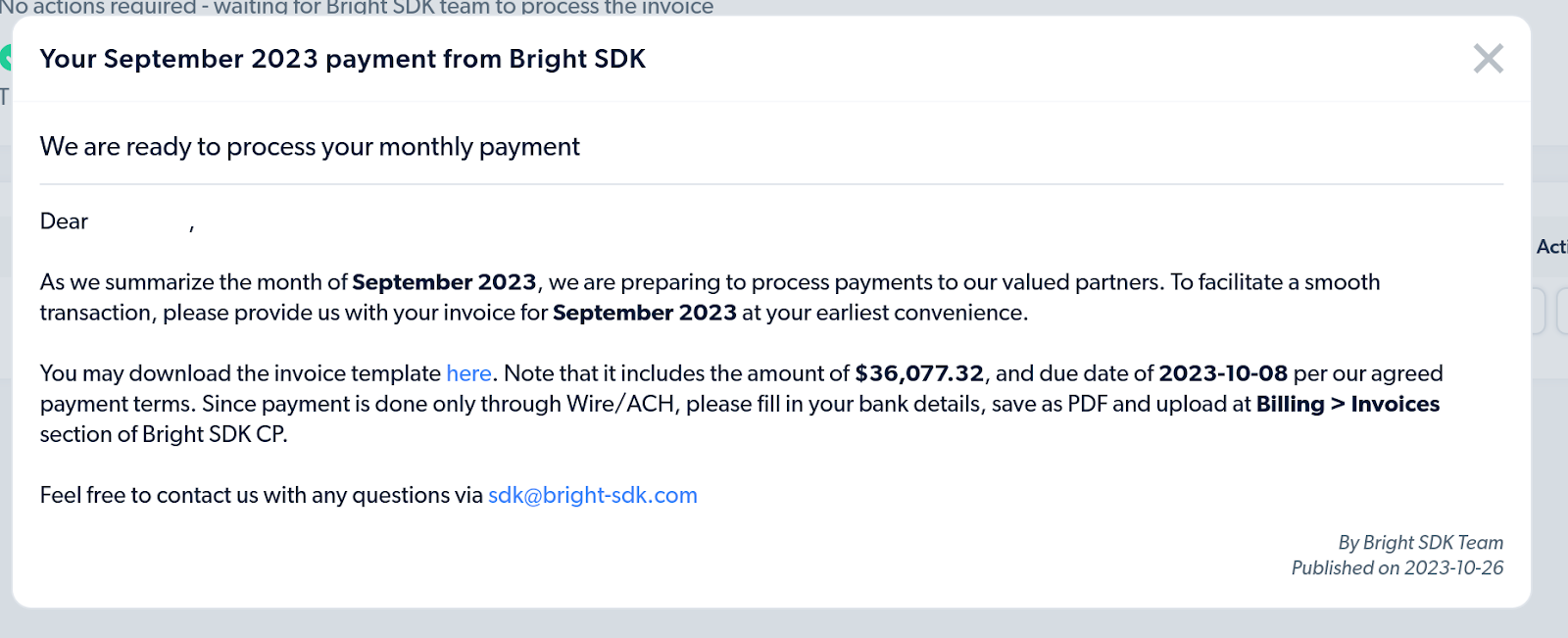Click the "Published on 2023-10-26" date
1568x638 pixels.
click(x=1396, y=567)
